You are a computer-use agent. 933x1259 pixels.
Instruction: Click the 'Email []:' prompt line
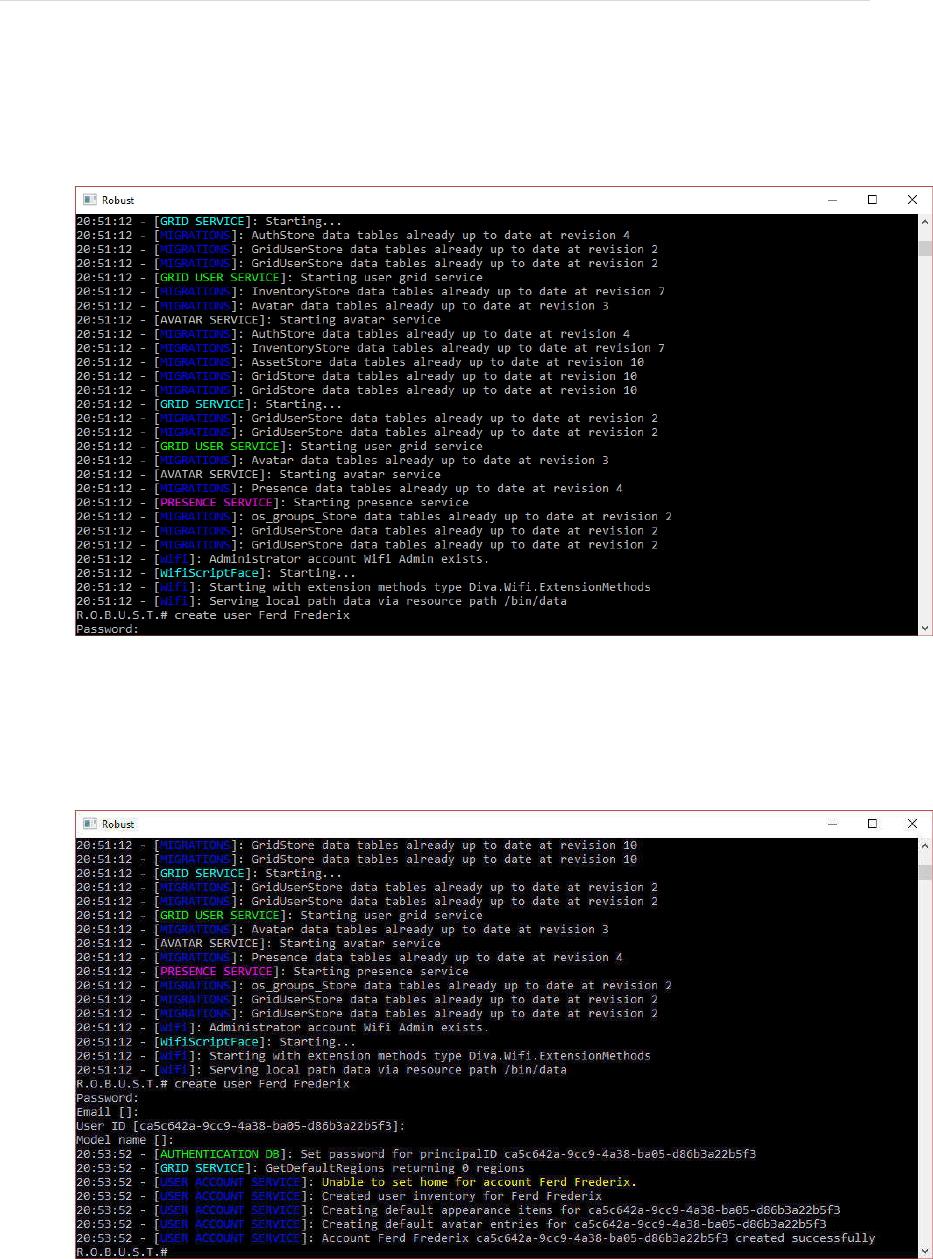(x=107, y=1111)
